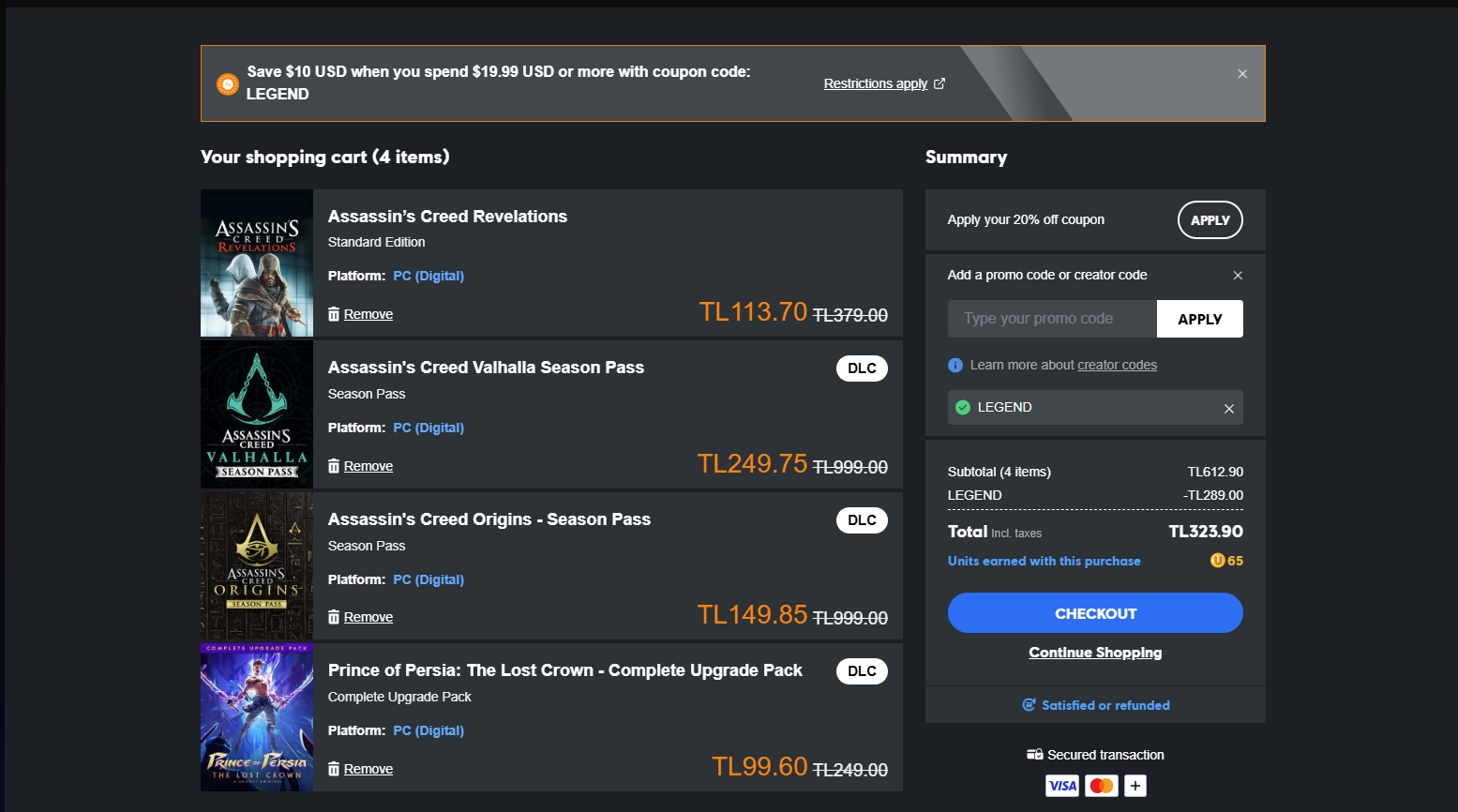
Task: Apply the typed promo code
Action: click(x=1200, y=319)
